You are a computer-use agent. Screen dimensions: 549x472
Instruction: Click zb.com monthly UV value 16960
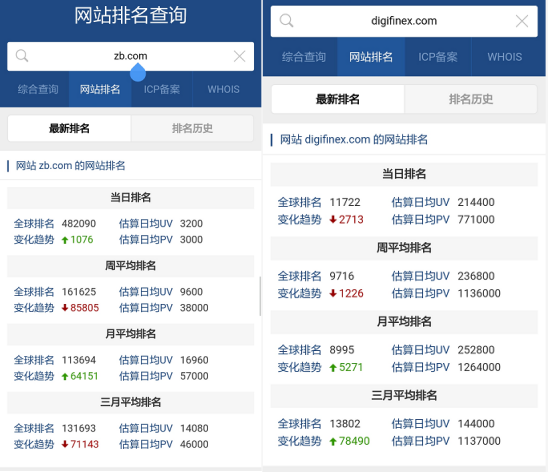pyautogui.click(x=194, y=360)
